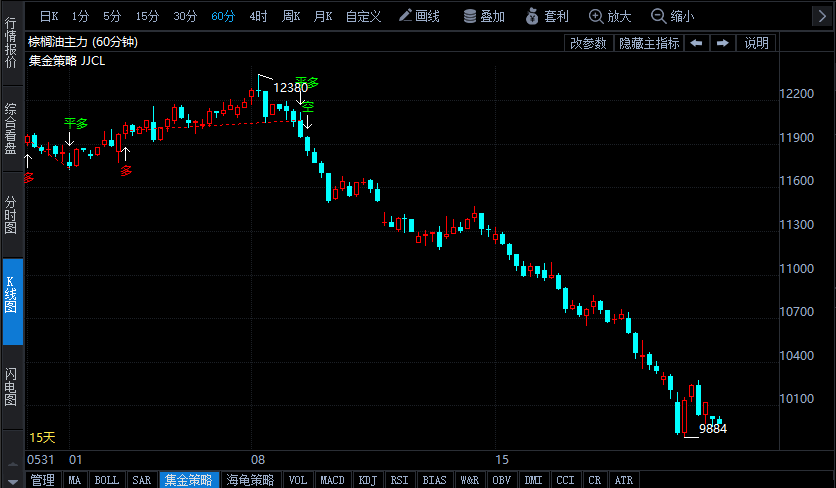This screenshot has width=836, height=488.
Task: Open 闪电图 sidebar panel
Action: tap(11, 387)
